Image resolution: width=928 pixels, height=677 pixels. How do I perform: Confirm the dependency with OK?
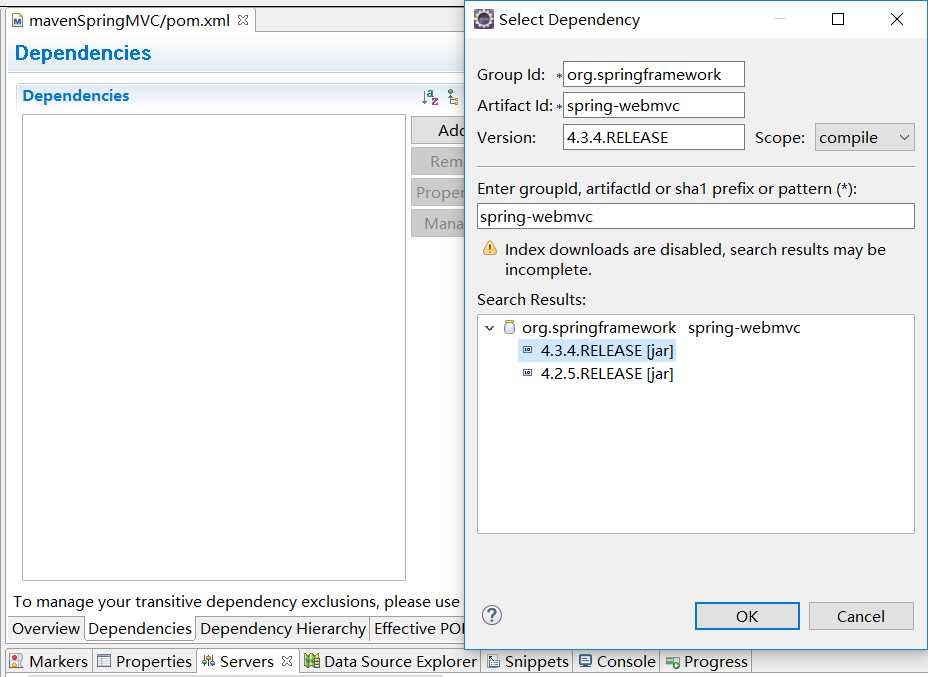[747, 616]
